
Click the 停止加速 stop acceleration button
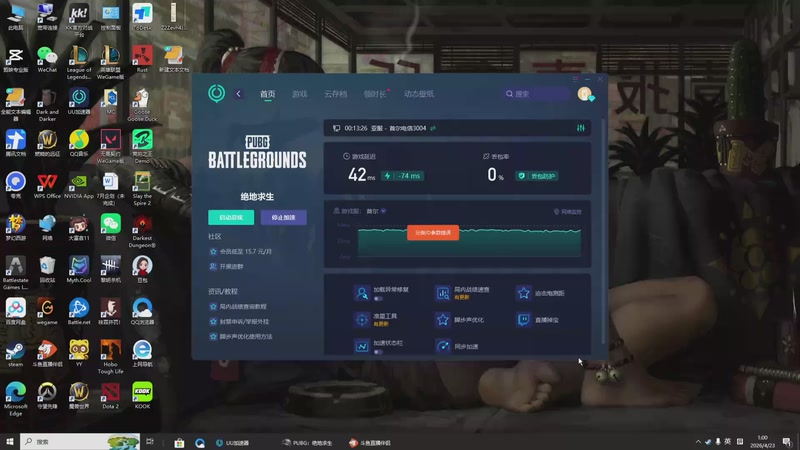[284, 217]
